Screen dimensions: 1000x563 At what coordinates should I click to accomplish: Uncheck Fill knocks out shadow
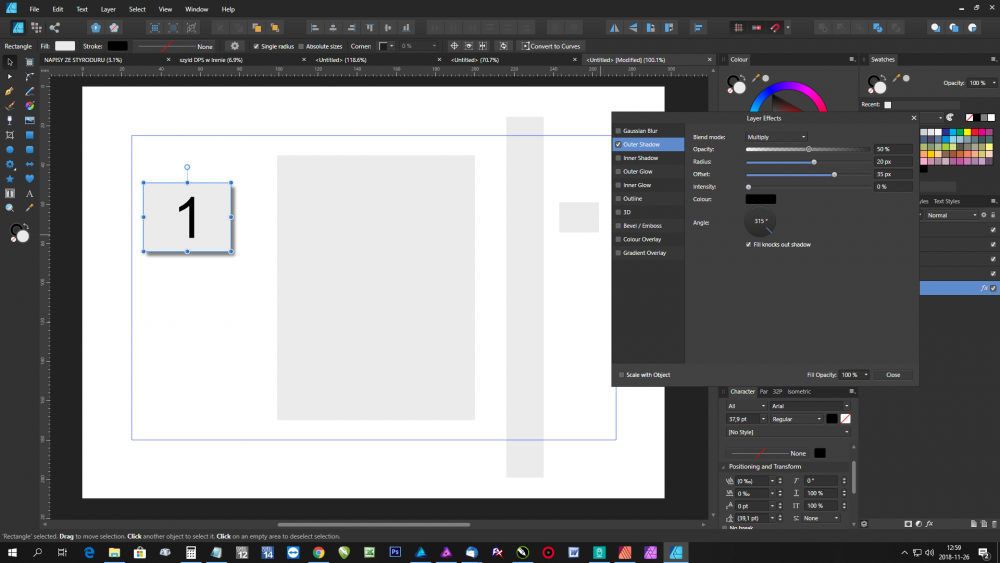click(x=749, y=244)
